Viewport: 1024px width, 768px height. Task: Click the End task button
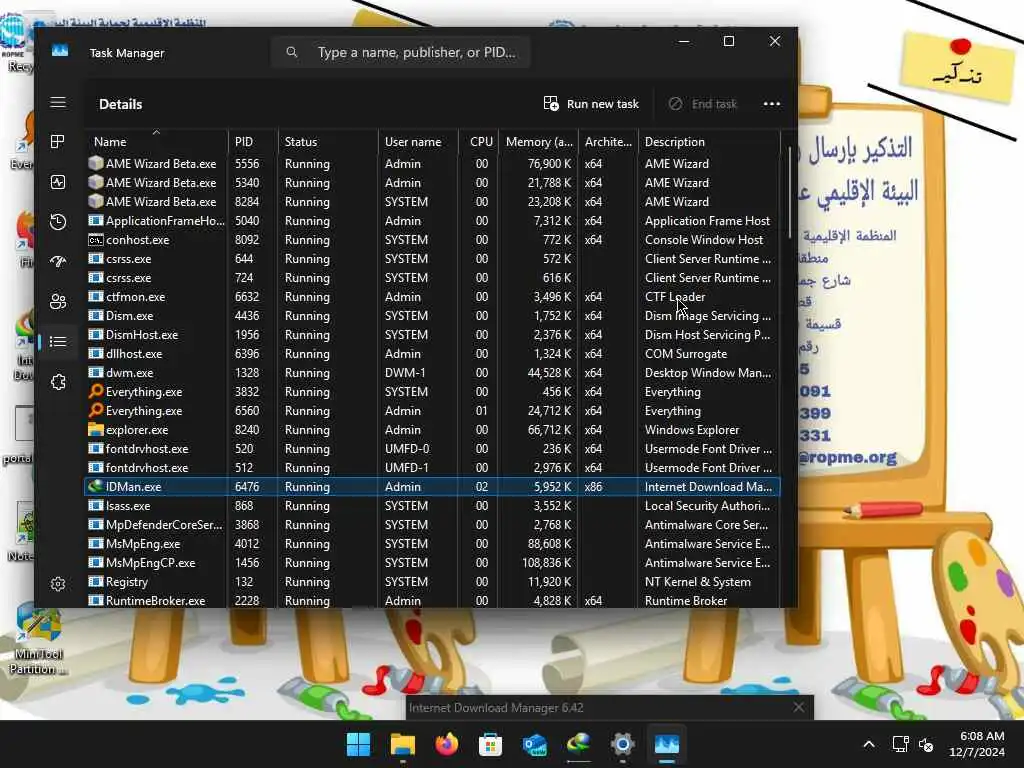point(703,104)
